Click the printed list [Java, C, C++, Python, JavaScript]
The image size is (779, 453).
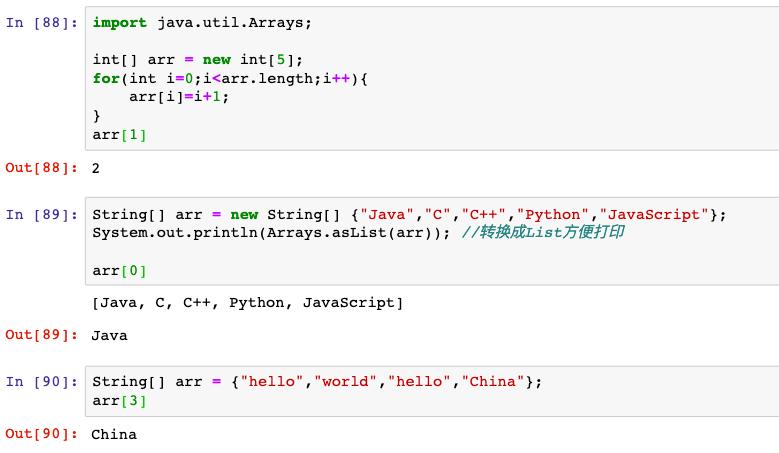(247, 303)
